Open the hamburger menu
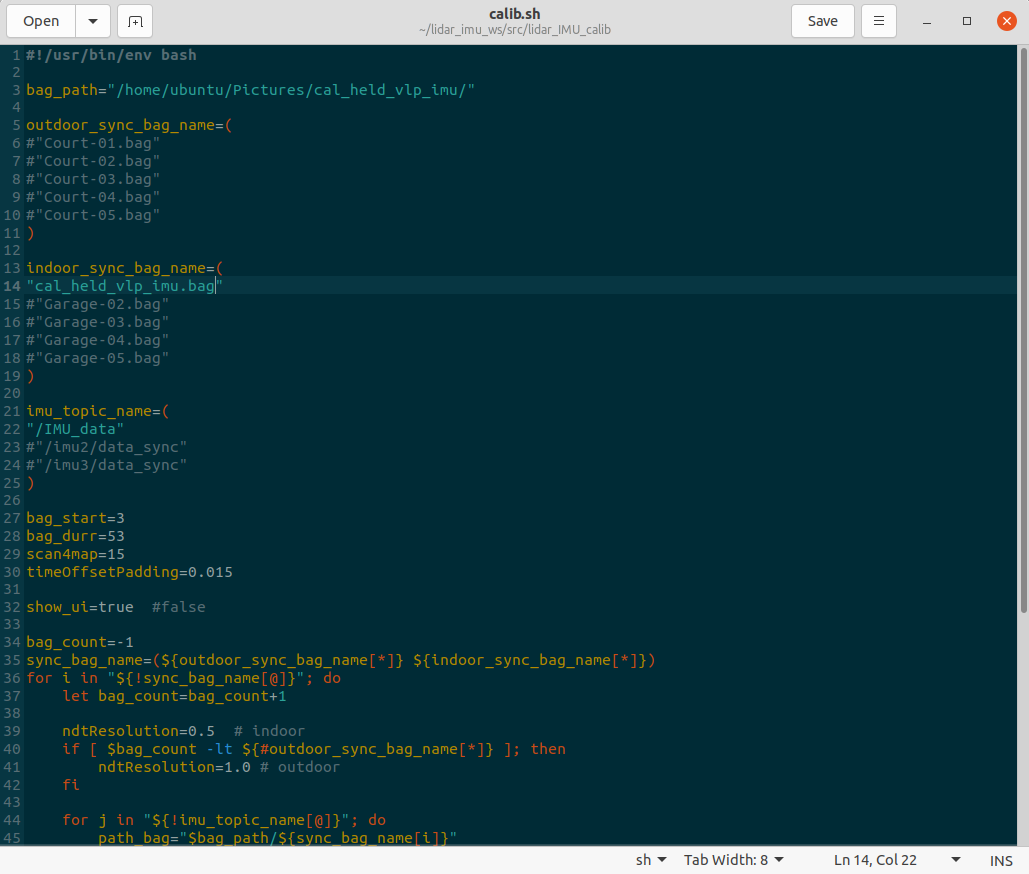 (879, 21)
